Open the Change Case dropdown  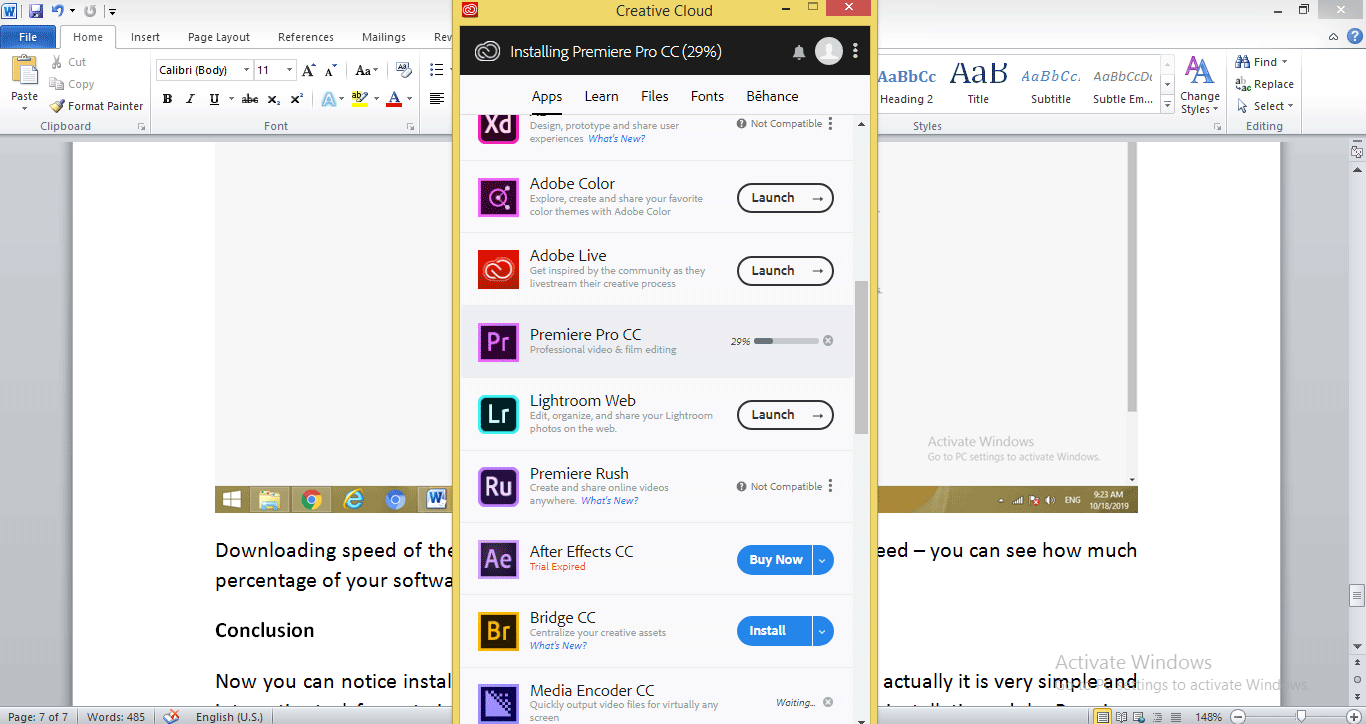coord(366,70)
